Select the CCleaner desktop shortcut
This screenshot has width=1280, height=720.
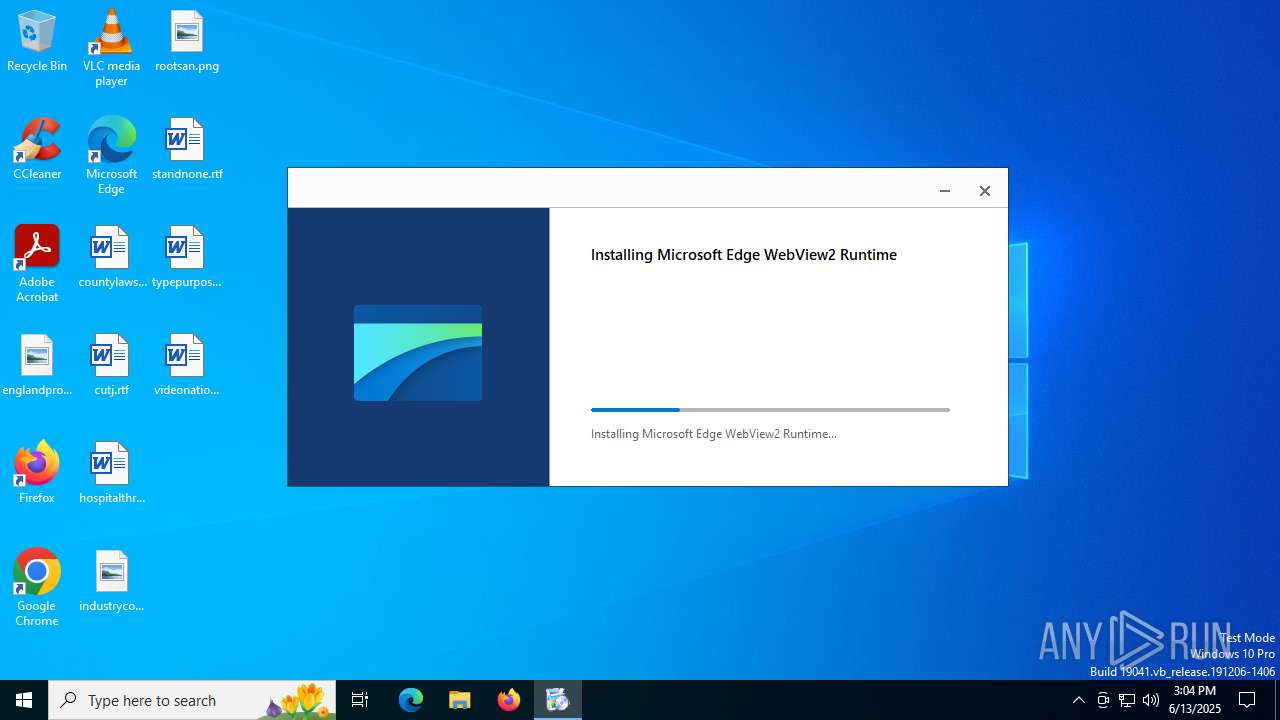[x=37, y=150]
